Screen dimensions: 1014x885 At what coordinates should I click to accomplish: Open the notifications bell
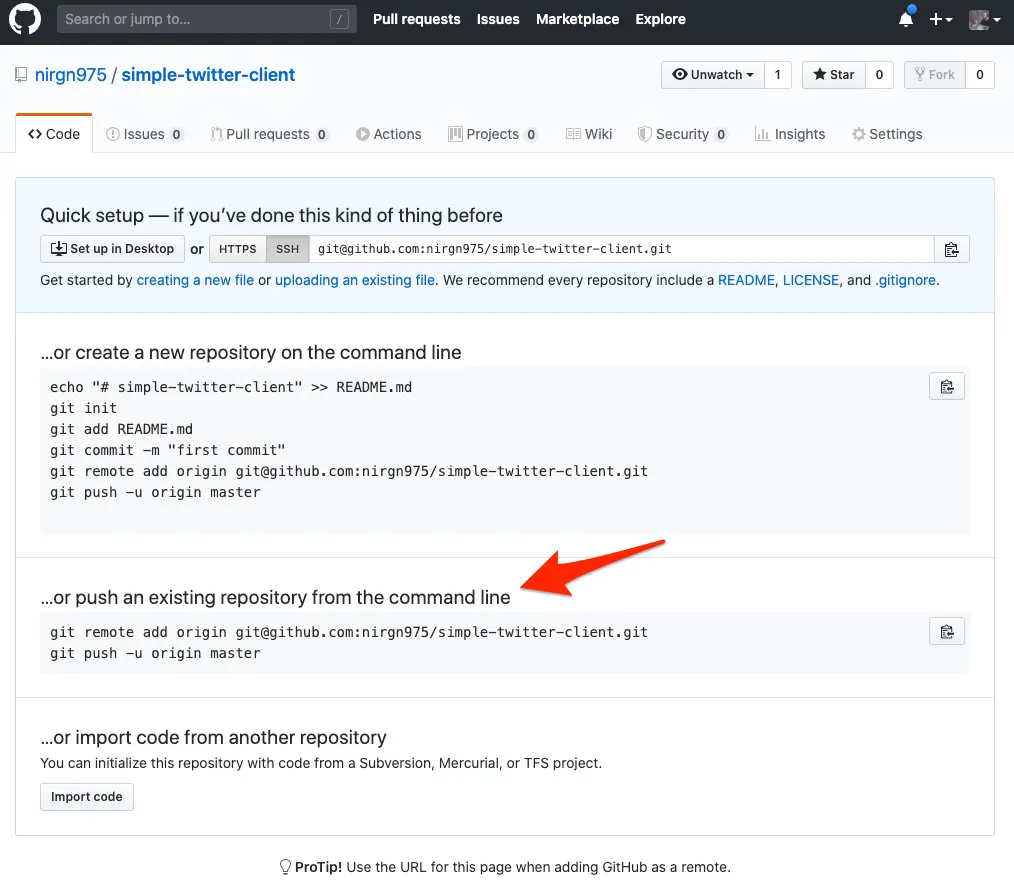tap(905, 19)
